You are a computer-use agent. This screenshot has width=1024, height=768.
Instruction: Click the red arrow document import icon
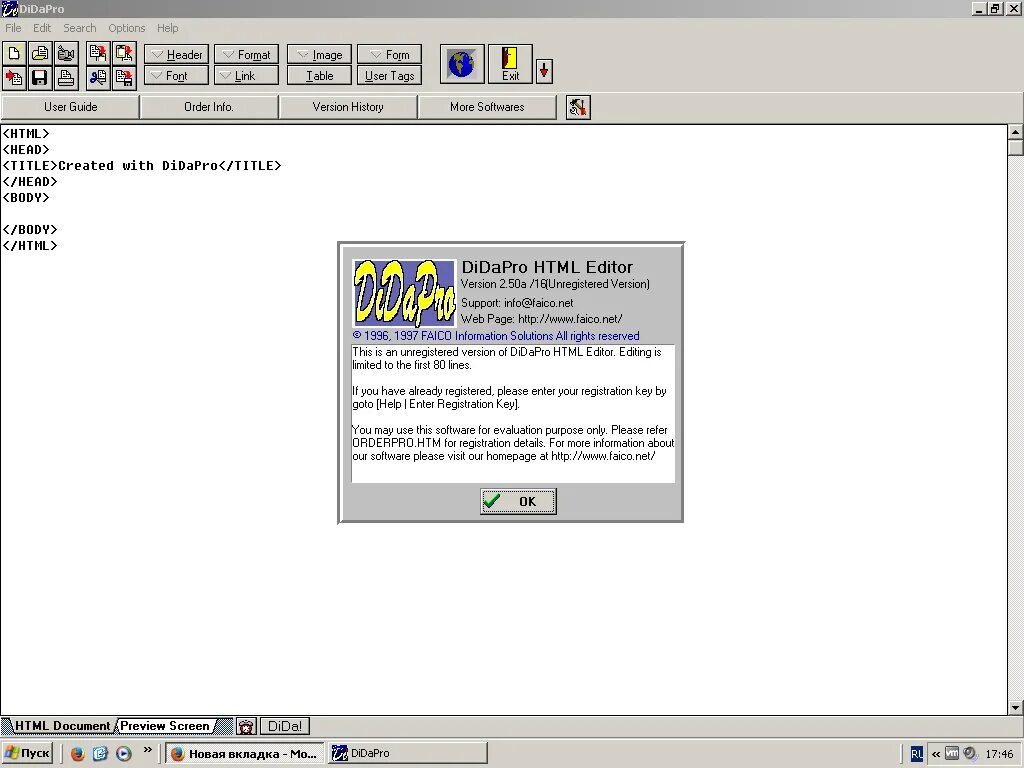coord(14,78)
